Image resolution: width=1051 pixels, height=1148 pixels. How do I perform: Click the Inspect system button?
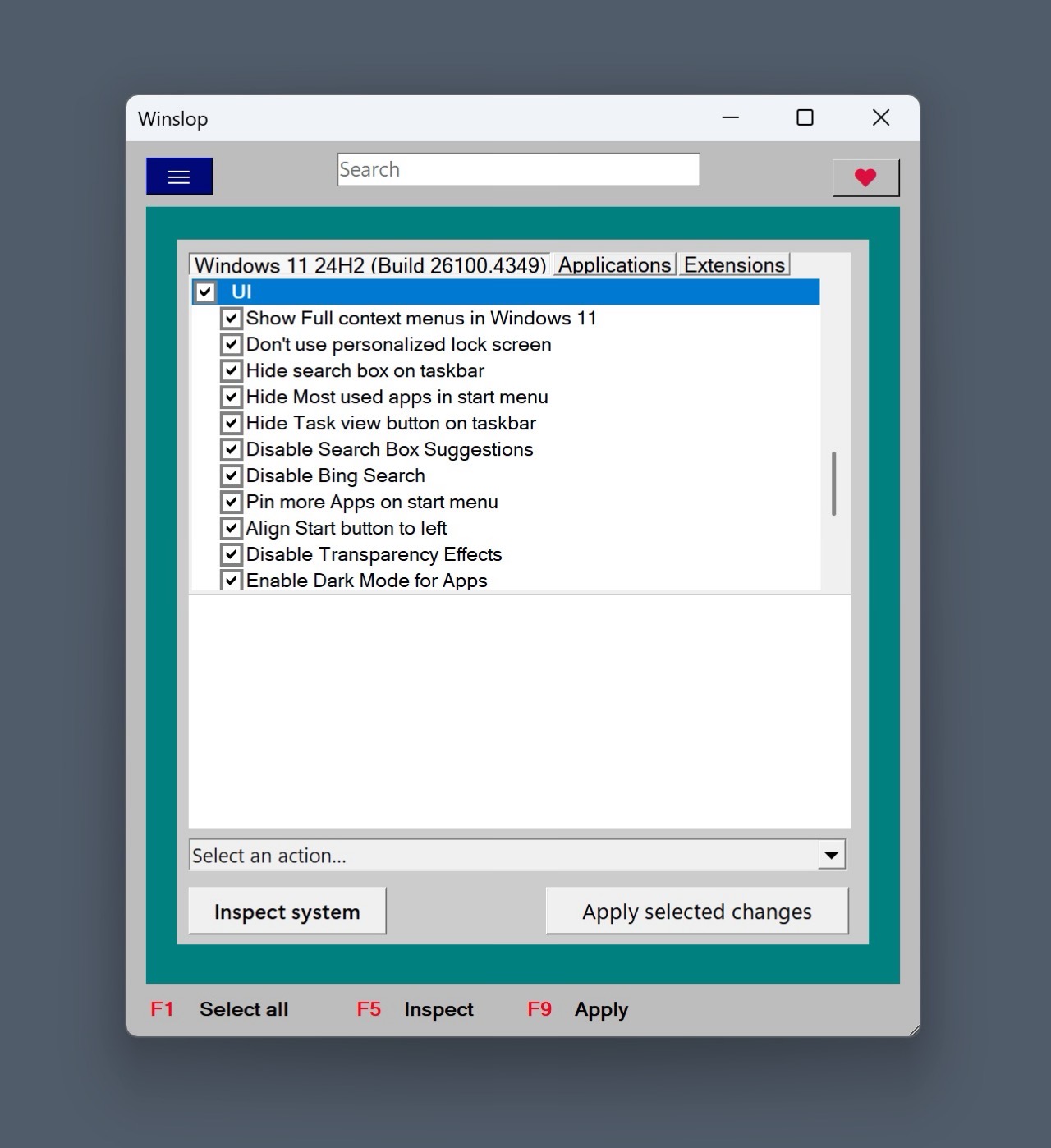(287, 912)
